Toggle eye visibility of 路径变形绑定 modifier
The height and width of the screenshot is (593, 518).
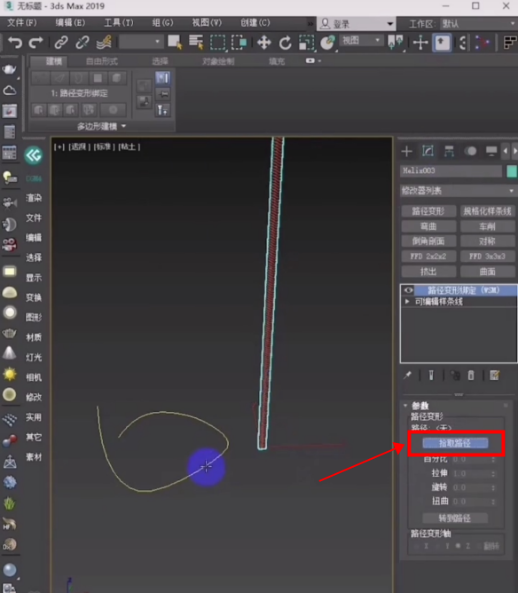click(x=408, y=290)
